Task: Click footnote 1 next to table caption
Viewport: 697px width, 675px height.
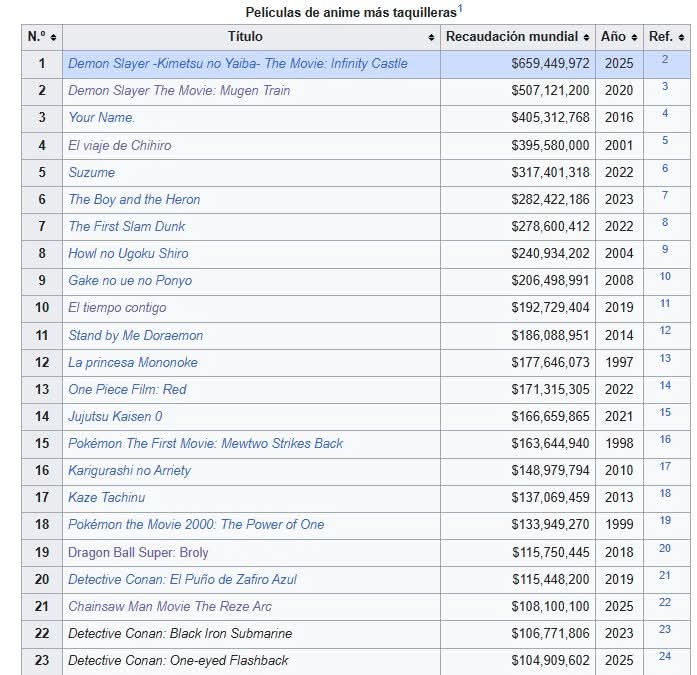Action: coord(461,8)
